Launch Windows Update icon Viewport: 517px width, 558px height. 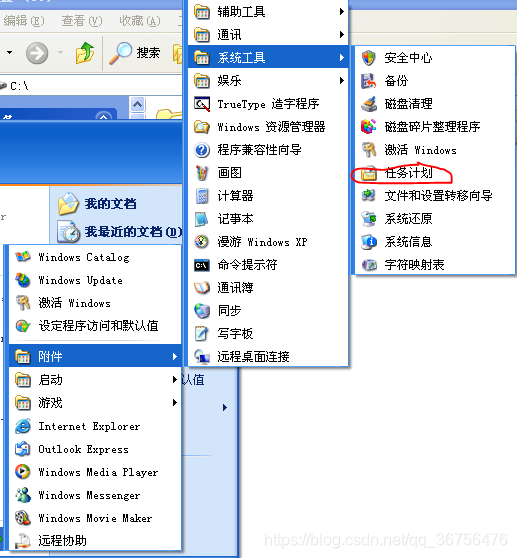[23, 280]
